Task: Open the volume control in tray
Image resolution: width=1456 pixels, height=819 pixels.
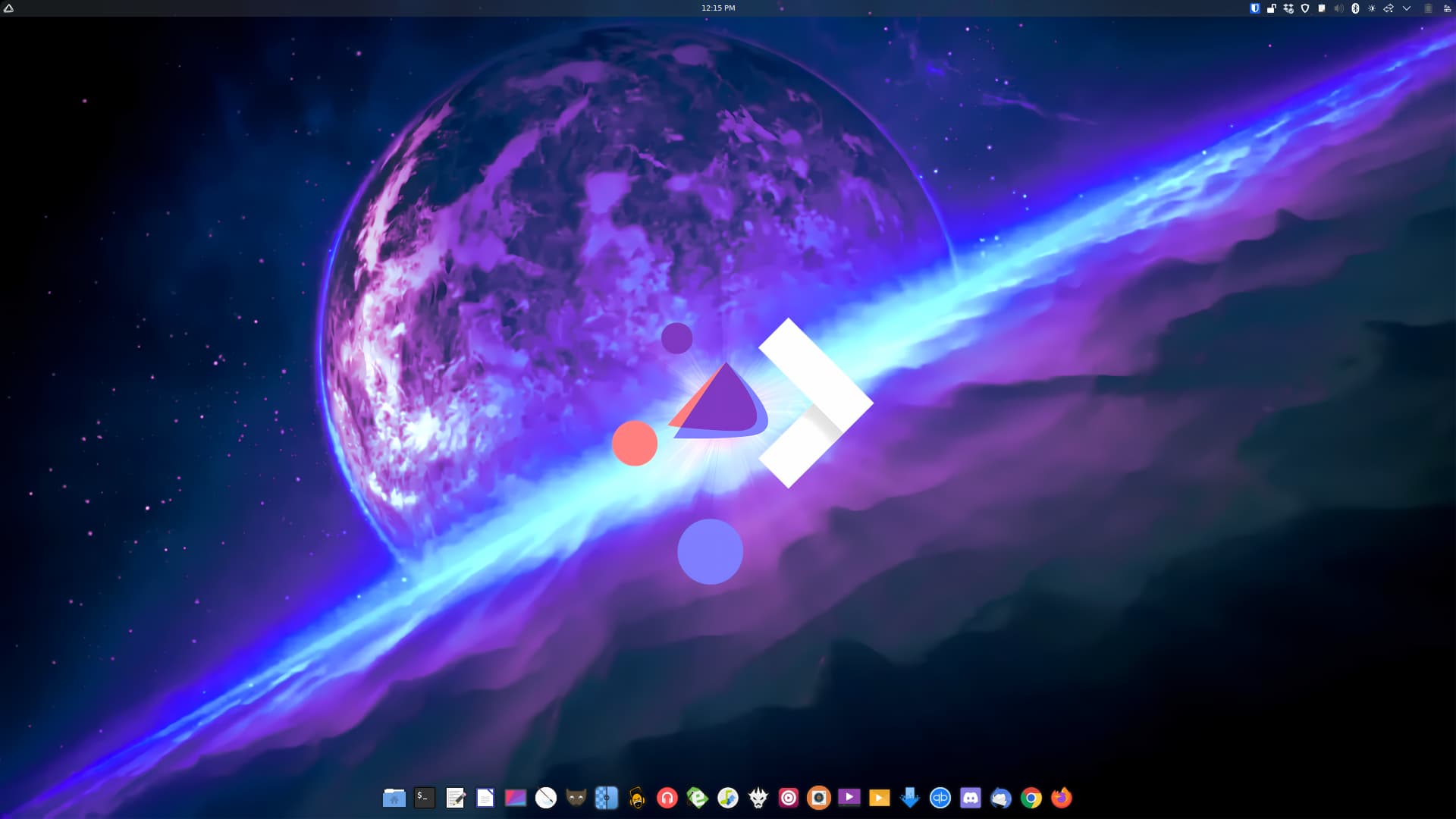Action: 1338,8
